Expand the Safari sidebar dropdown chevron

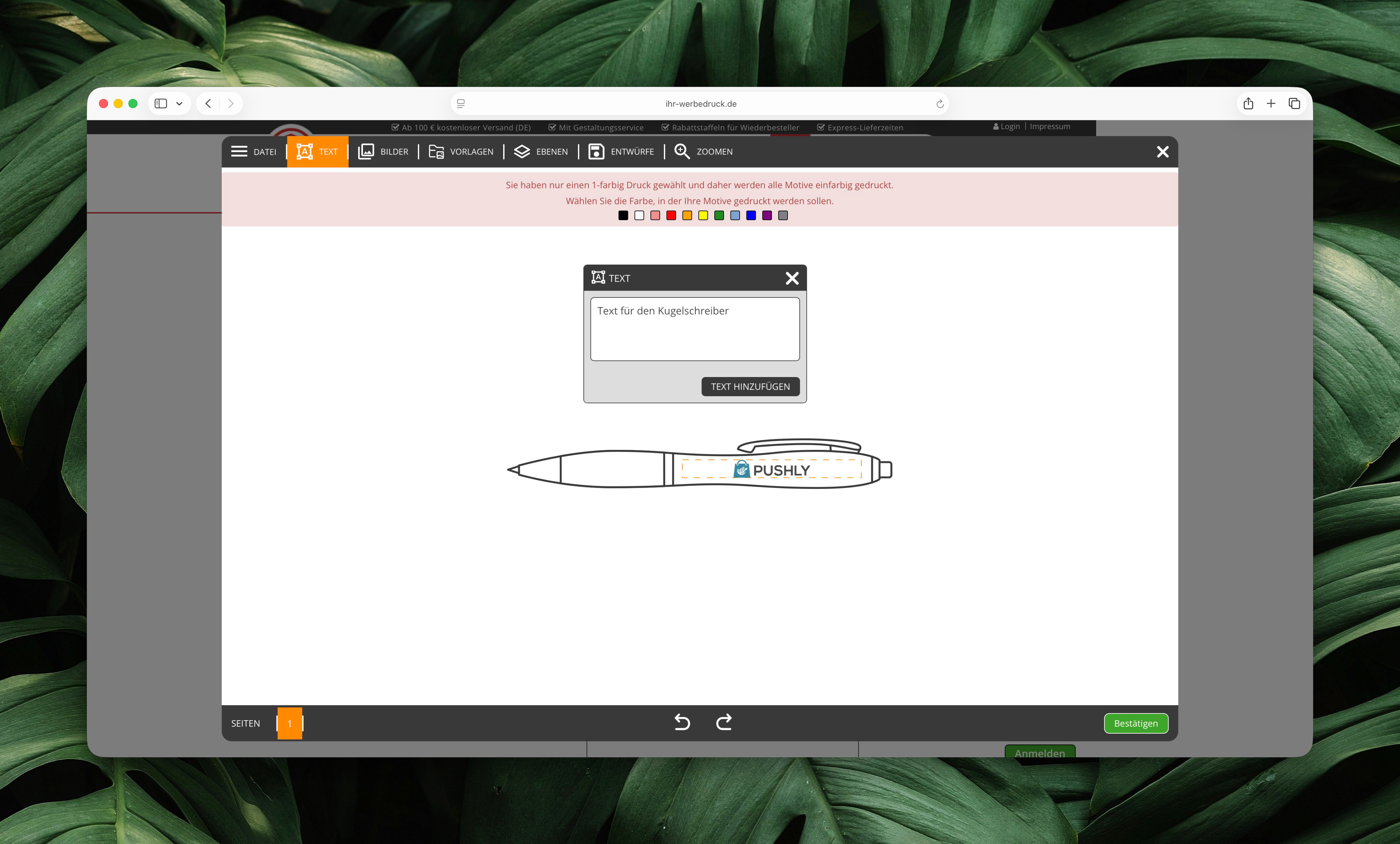[x=179, y=104]
